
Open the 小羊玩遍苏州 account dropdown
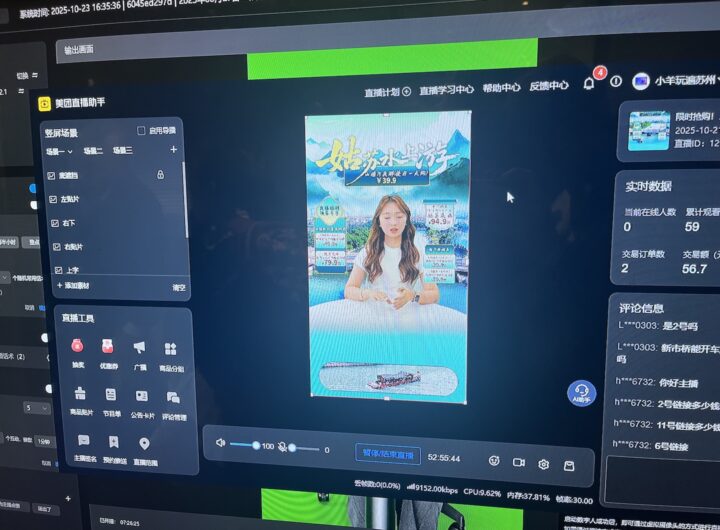pyautogui.click(x=678, y=80)
